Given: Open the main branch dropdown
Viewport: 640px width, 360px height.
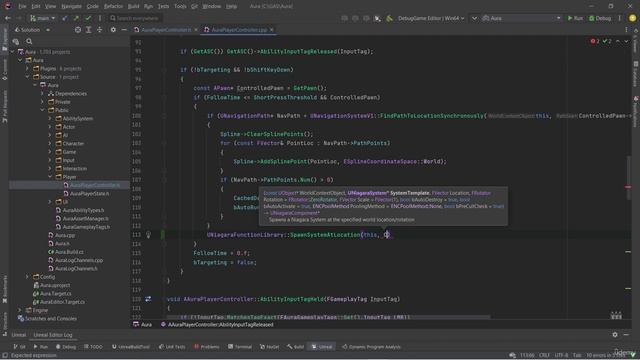Looking at the screenshot, I should (x=42, y=18).
